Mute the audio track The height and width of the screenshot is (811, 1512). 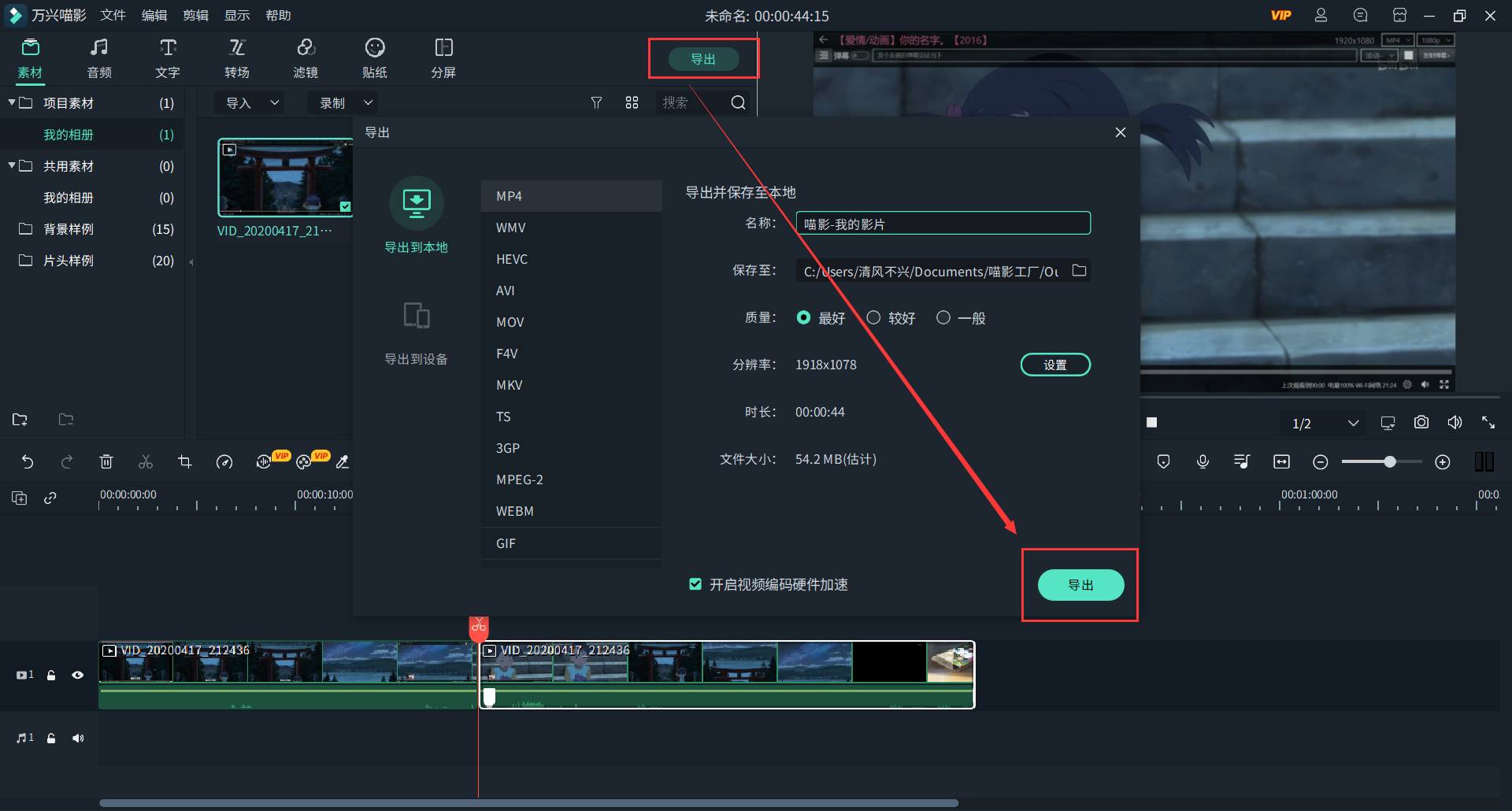click(x=78, y=738)
